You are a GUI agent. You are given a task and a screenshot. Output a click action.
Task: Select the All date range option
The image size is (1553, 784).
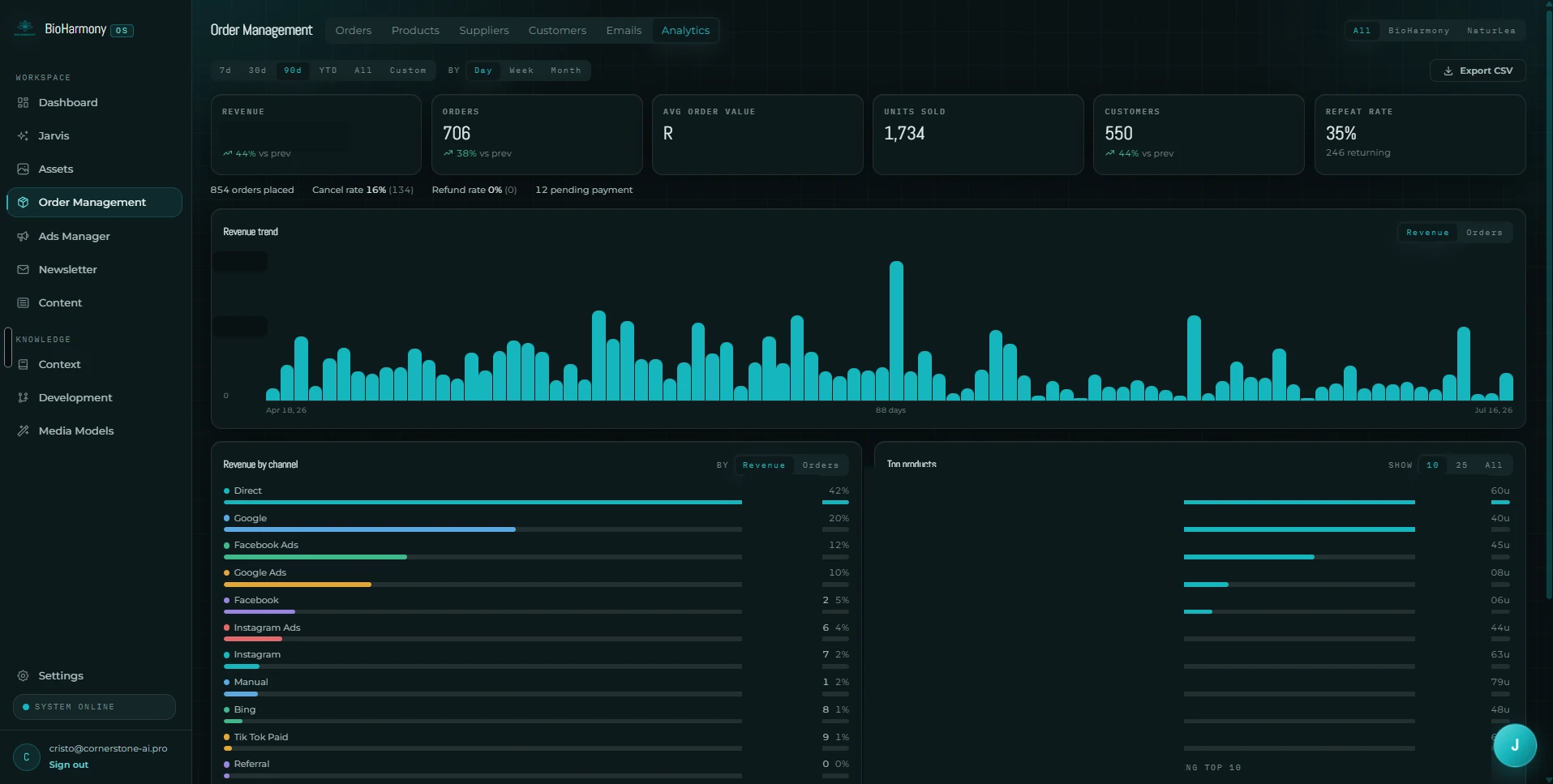363,71
